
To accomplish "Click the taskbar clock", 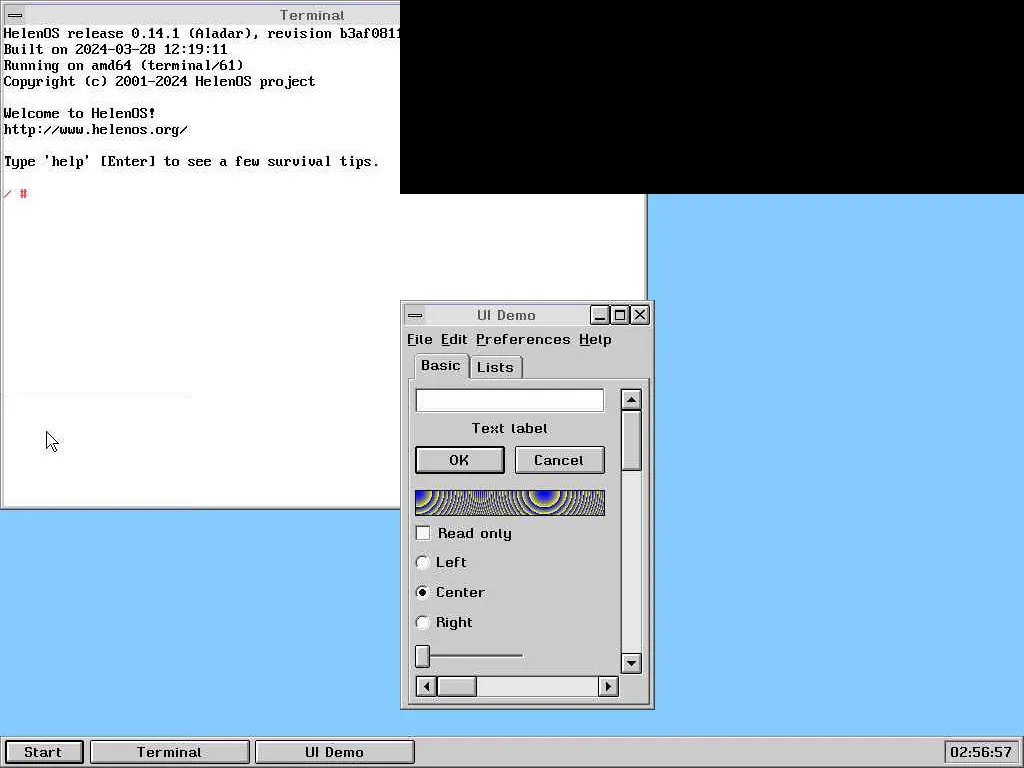I will pyautogui.click(x=981, y=752).
